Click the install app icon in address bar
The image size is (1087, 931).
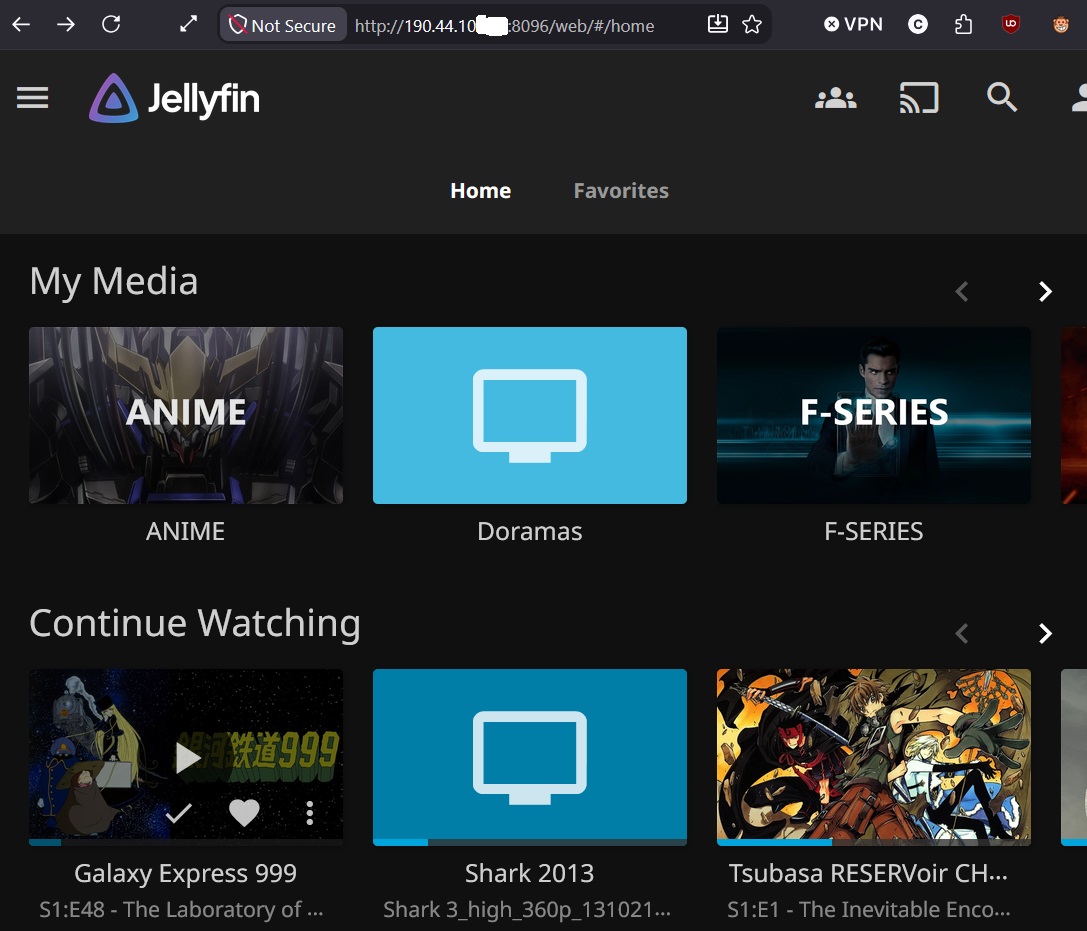pyautogui.click(x=718, y=25)
